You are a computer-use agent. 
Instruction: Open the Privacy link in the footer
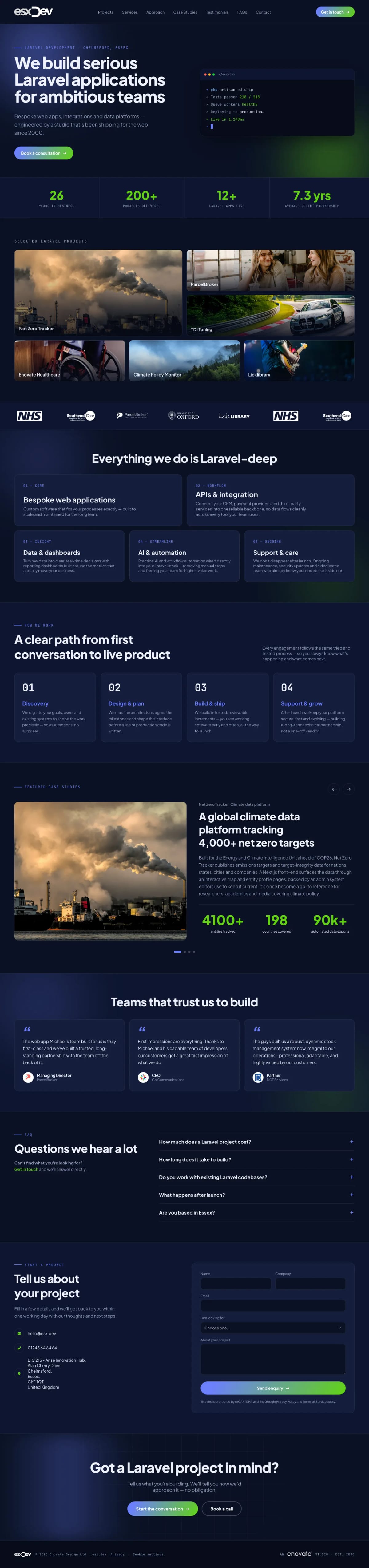pos(117,1554)
